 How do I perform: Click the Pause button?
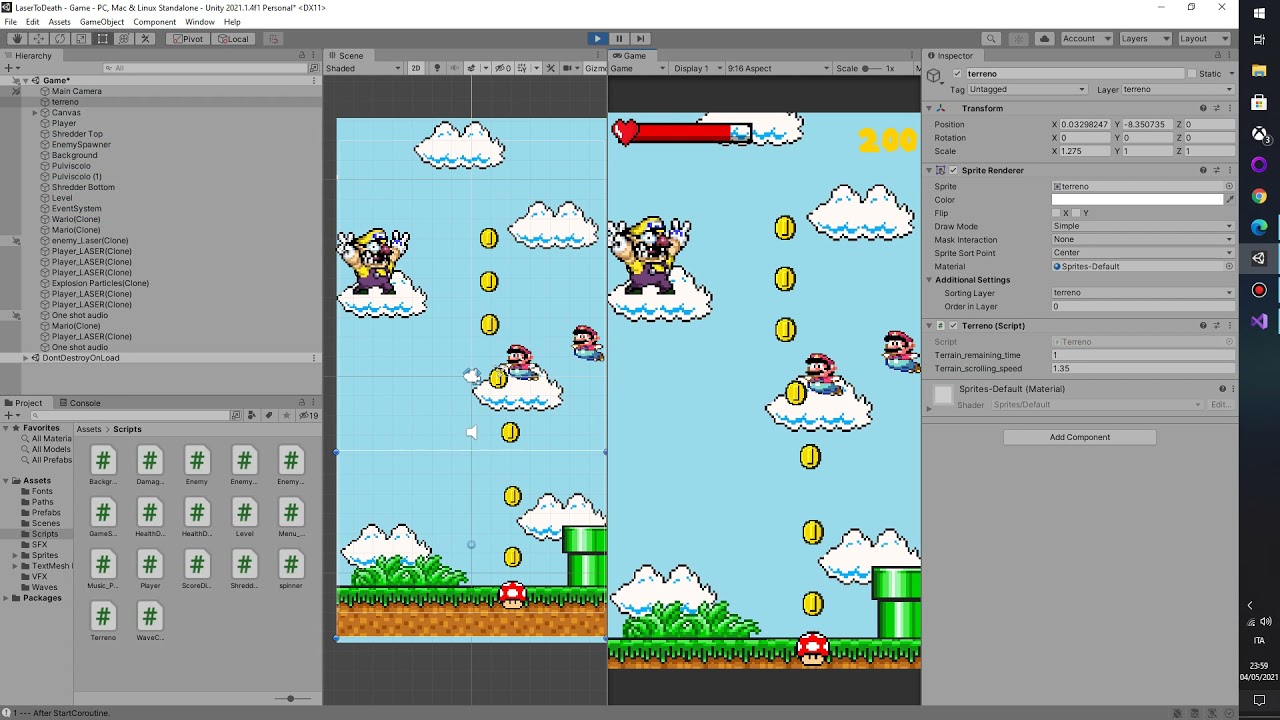(x=619, y=39)
